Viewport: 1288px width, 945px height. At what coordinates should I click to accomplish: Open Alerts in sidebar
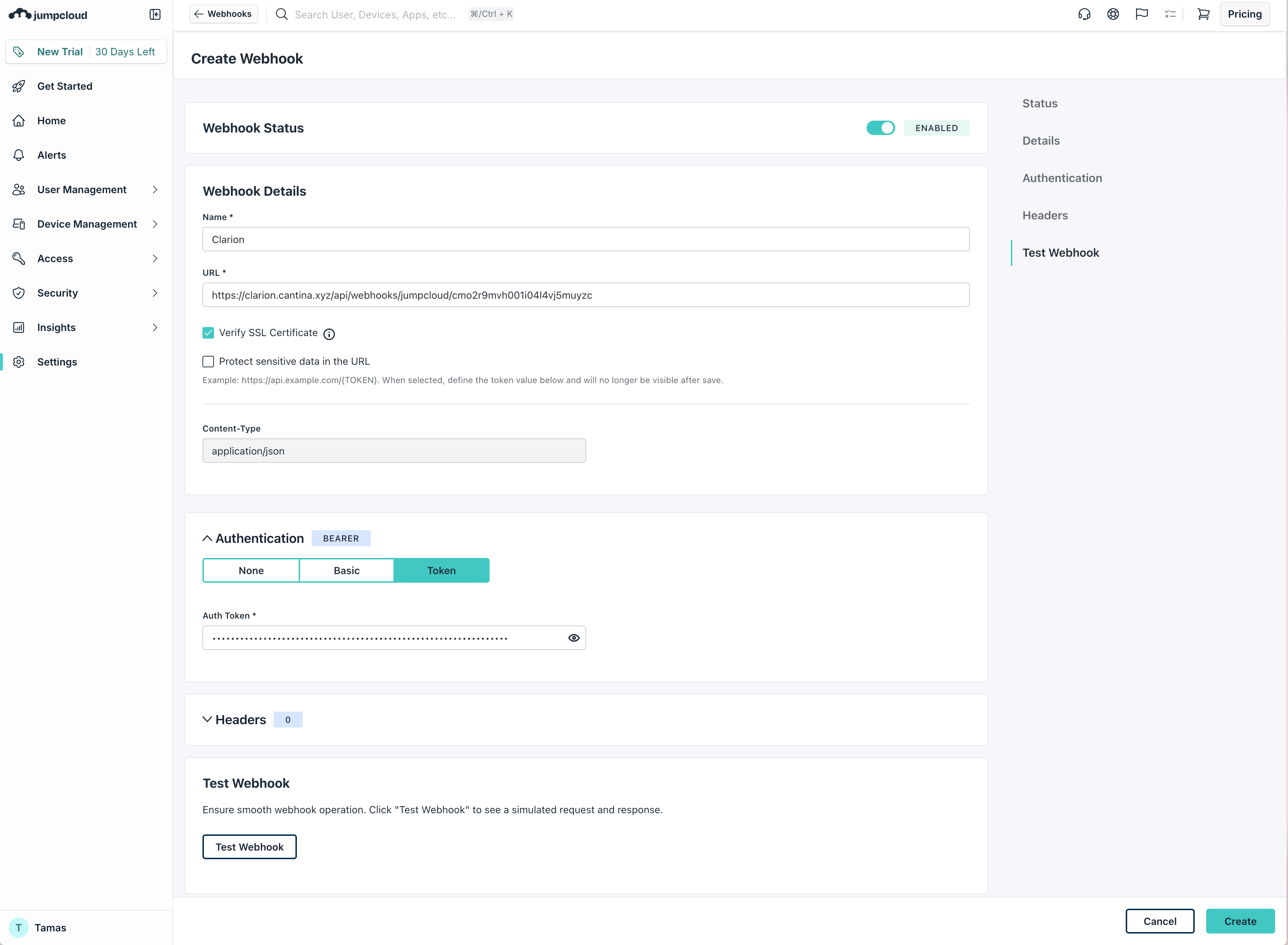[x=51, y=155]
